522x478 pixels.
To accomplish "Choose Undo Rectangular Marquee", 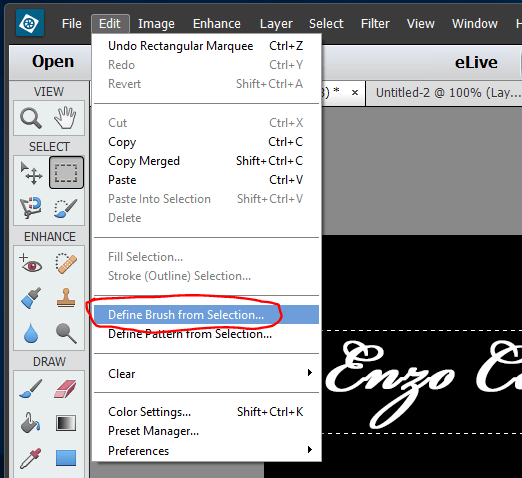I will coord(206,46).
